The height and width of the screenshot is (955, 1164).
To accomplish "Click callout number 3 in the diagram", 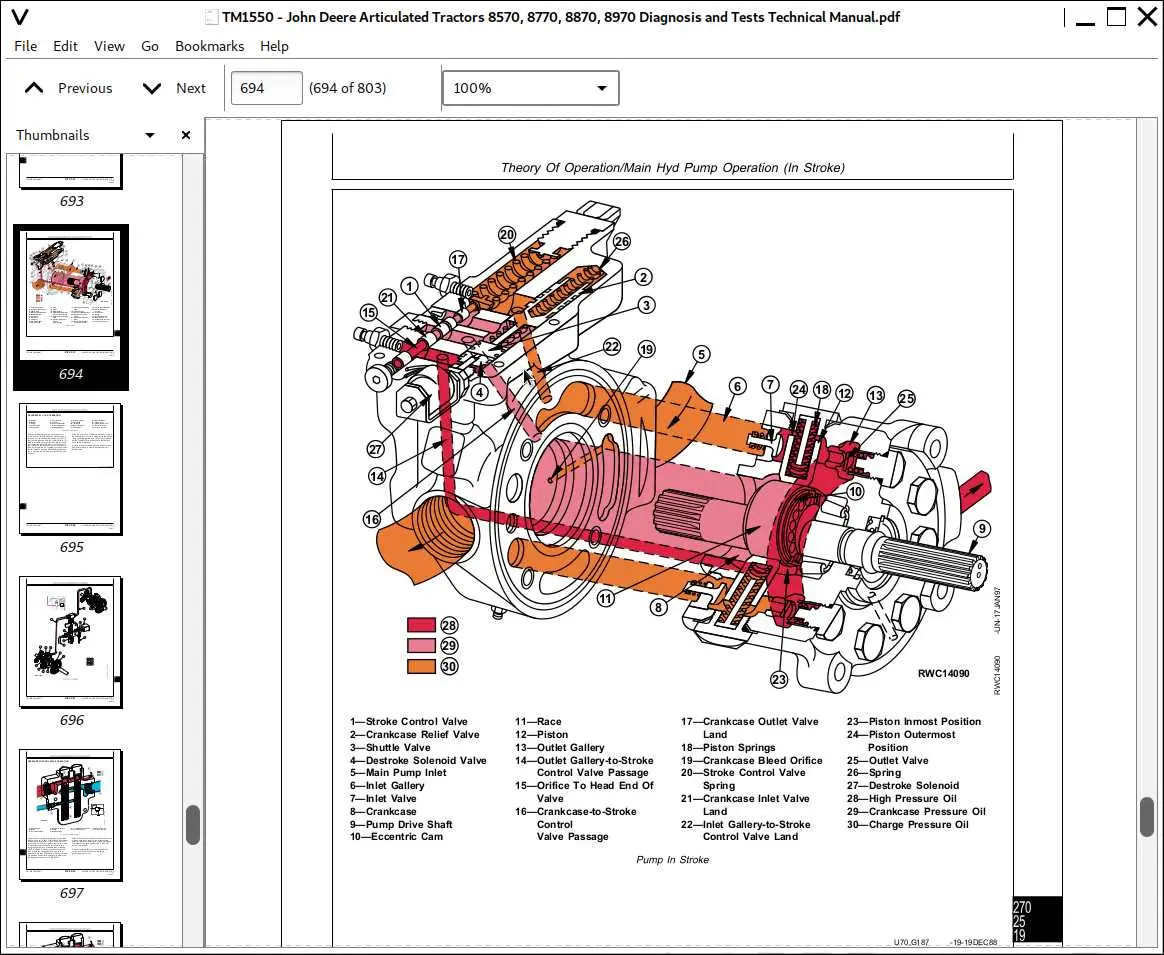I will (x=647, y=305).
